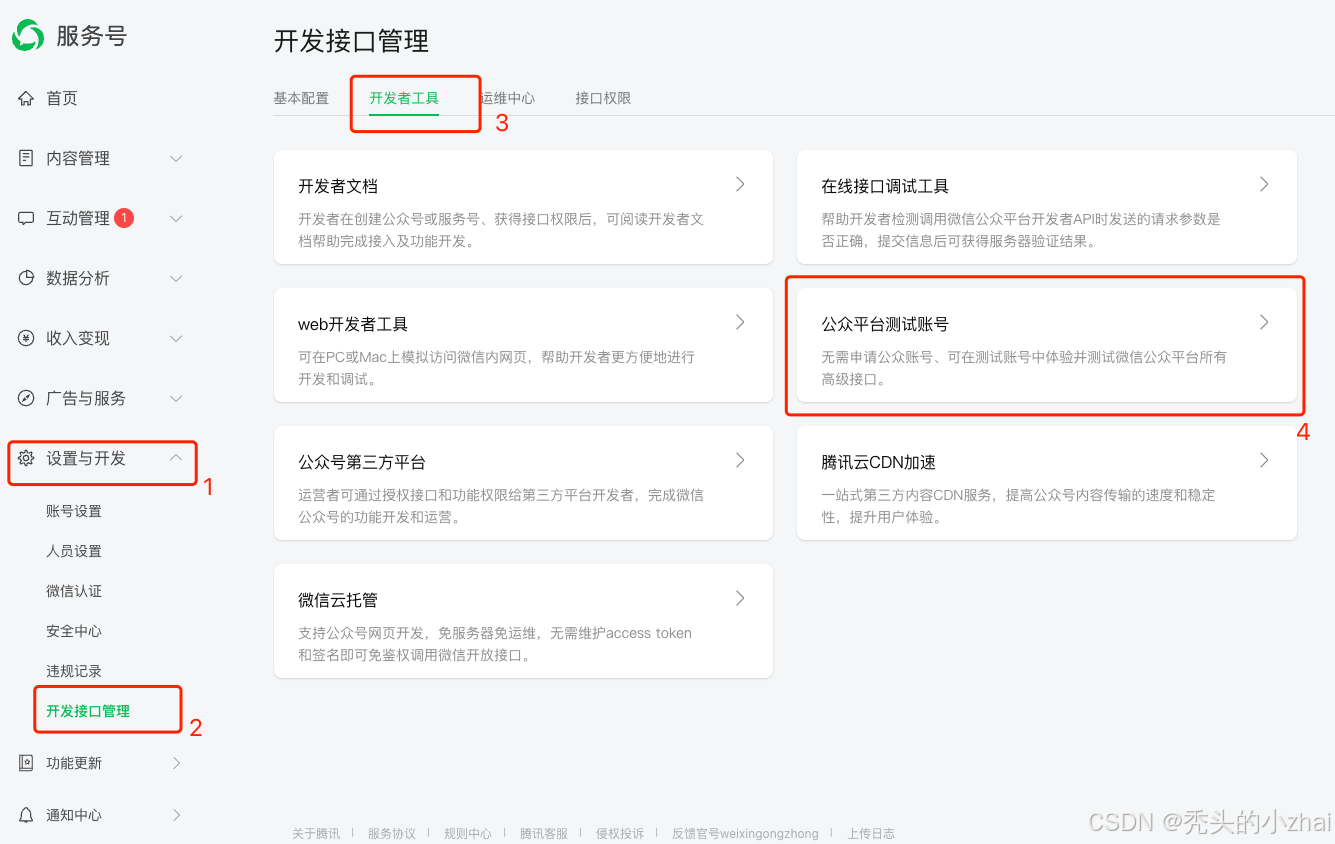
Task: Expand the 广告与服务 chevron
Action: point(176,398)
